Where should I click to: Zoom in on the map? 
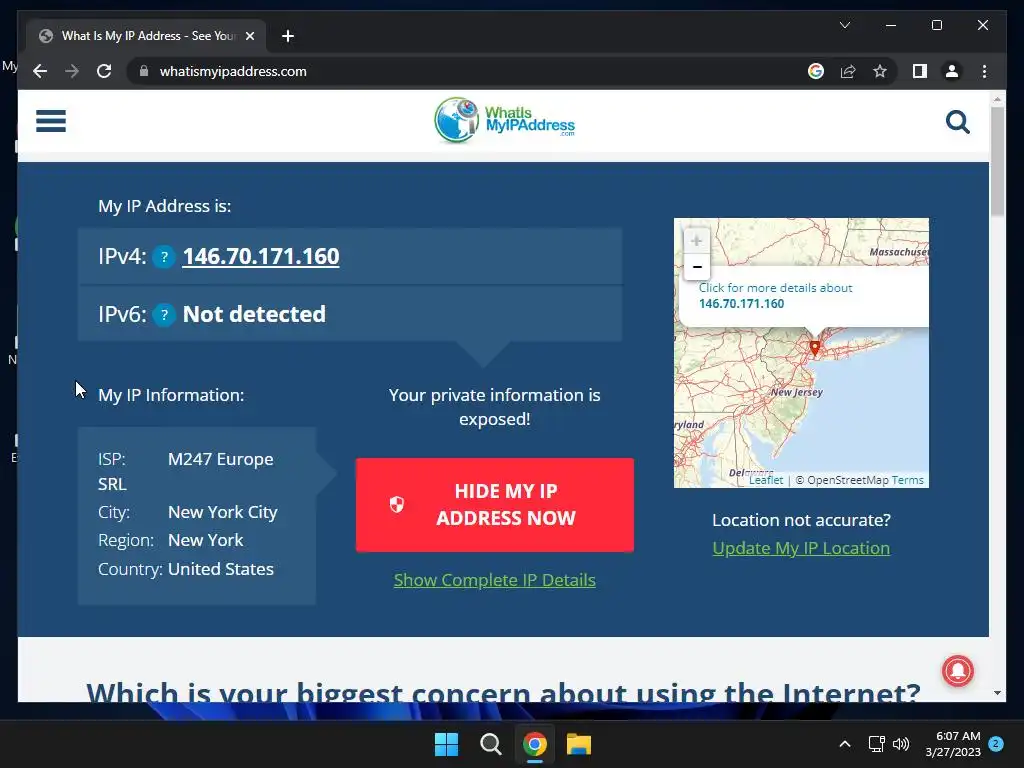pos(696,240)
